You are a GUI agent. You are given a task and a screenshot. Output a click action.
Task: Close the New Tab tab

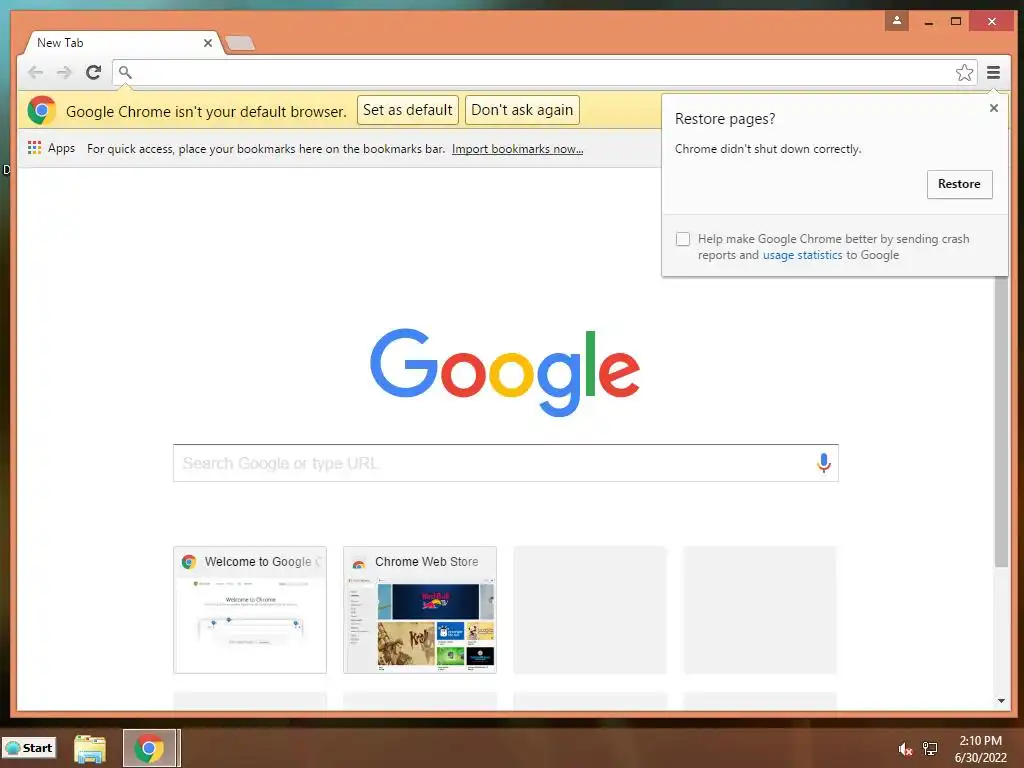coord(208,43)
